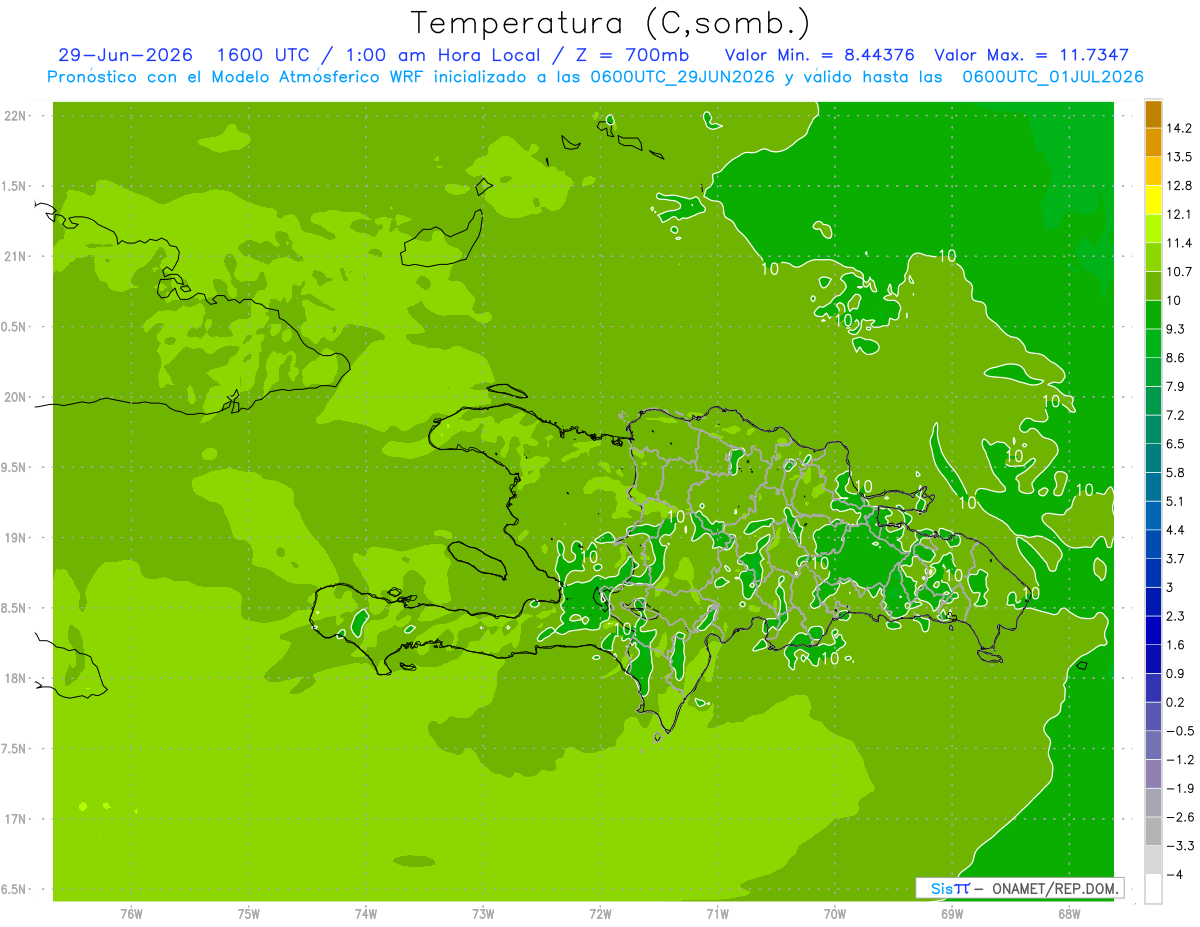
Task: Click the 69W longitude axis label
Action: [952, 913]
